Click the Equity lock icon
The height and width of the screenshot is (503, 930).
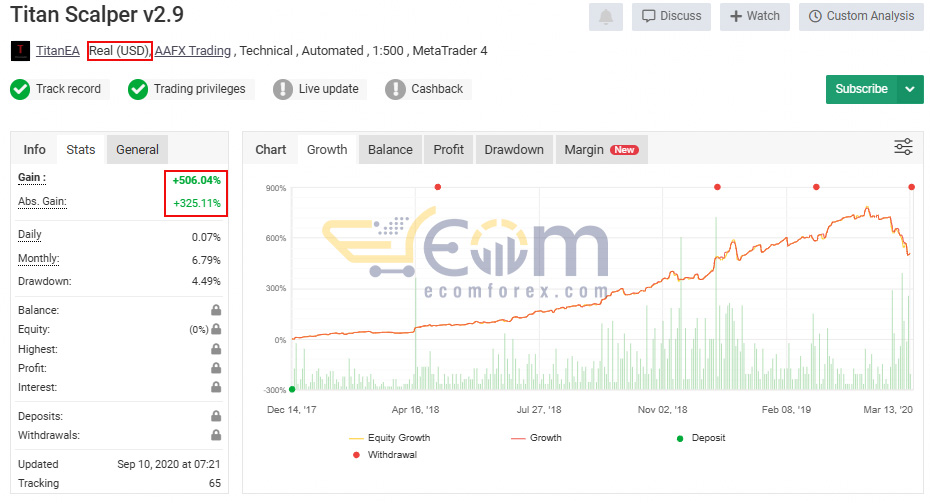tap(216, 329)
